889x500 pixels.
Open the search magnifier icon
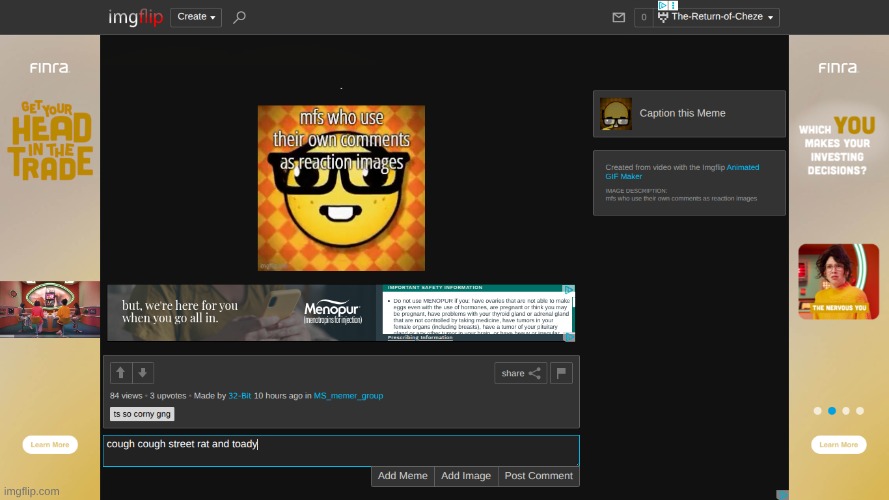click(239, 17)
